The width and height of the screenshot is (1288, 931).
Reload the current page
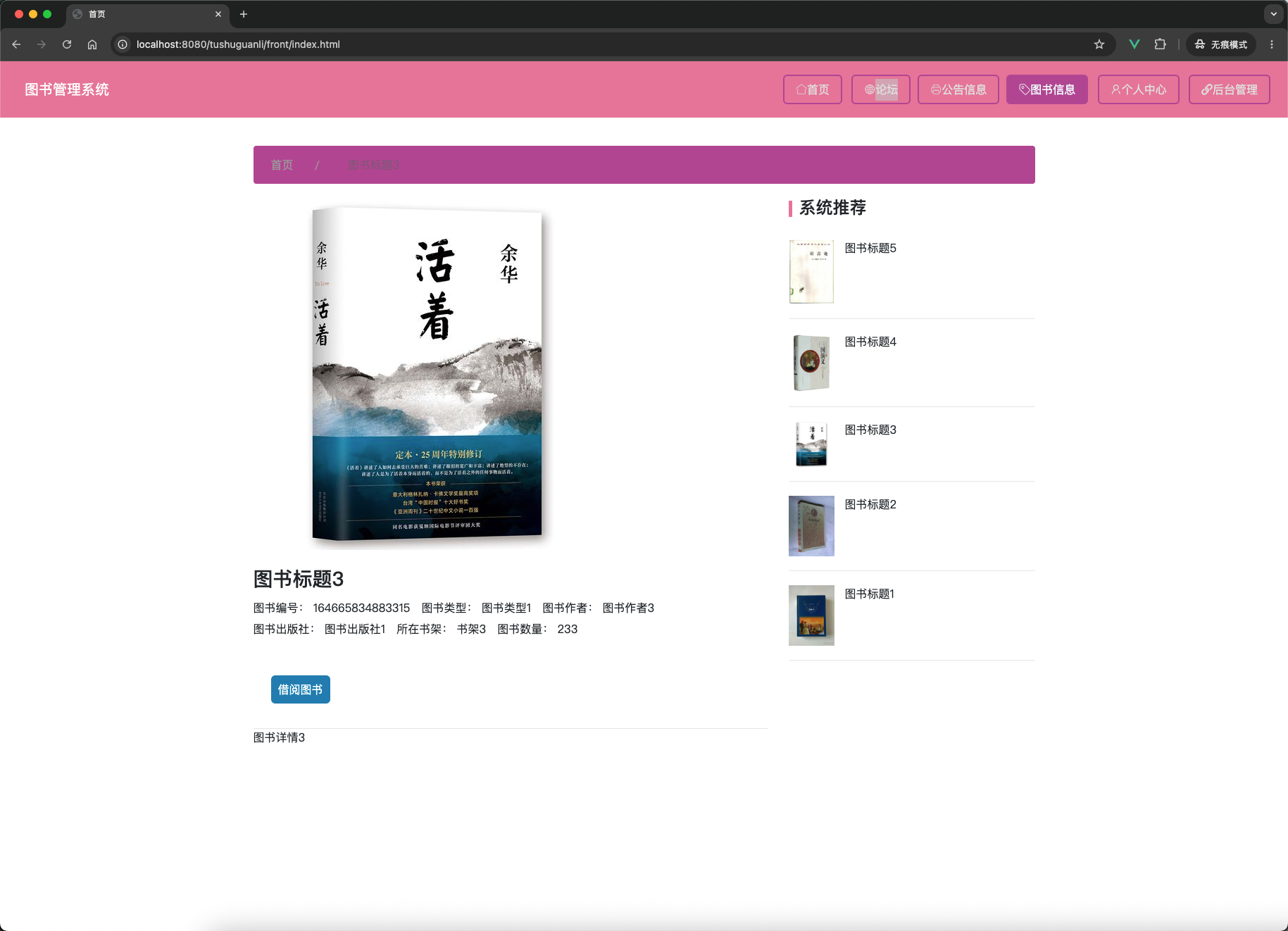(67, 44)
